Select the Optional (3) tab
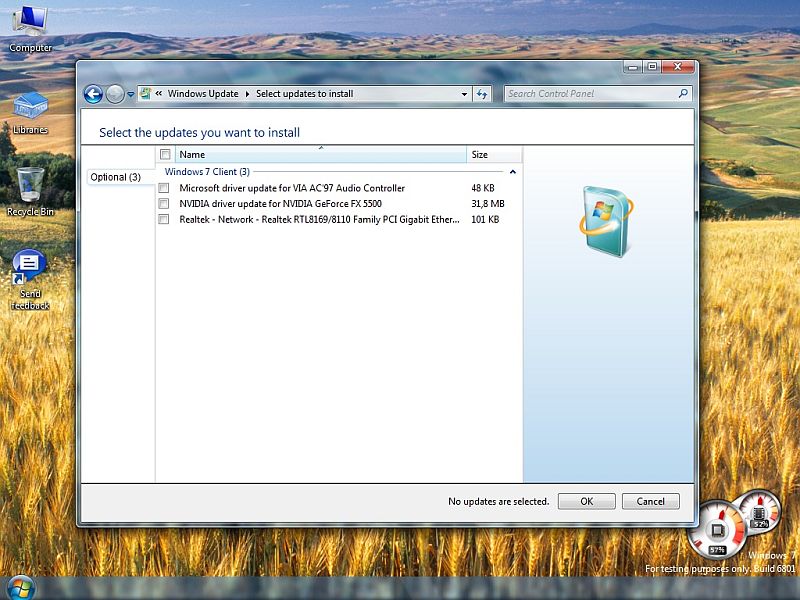The image size is (800, 600). (121, 177)
